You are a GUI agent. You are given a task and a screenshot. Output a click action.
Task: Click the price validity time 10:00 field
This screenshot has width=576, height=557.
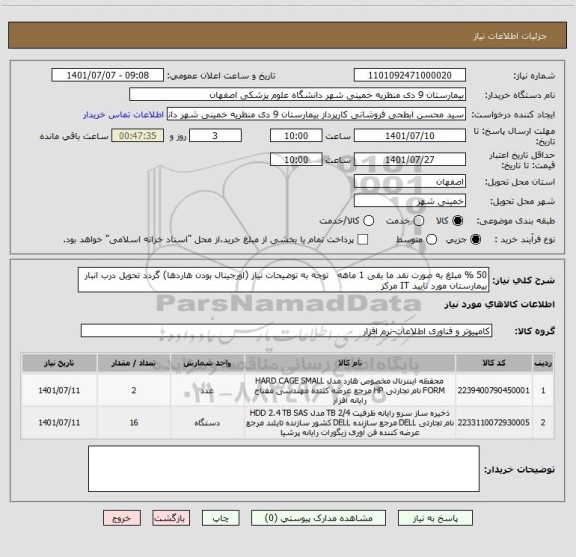coord(296,159)
